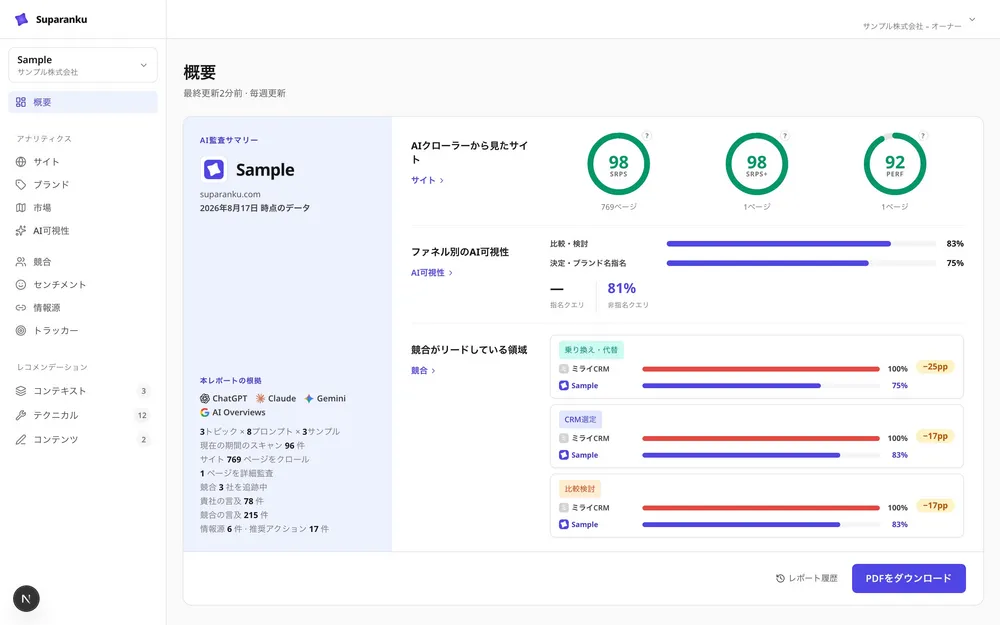1000x625 pixels.
Task: Click the 81% 非指名クエリ value
Action: (621, 288)
